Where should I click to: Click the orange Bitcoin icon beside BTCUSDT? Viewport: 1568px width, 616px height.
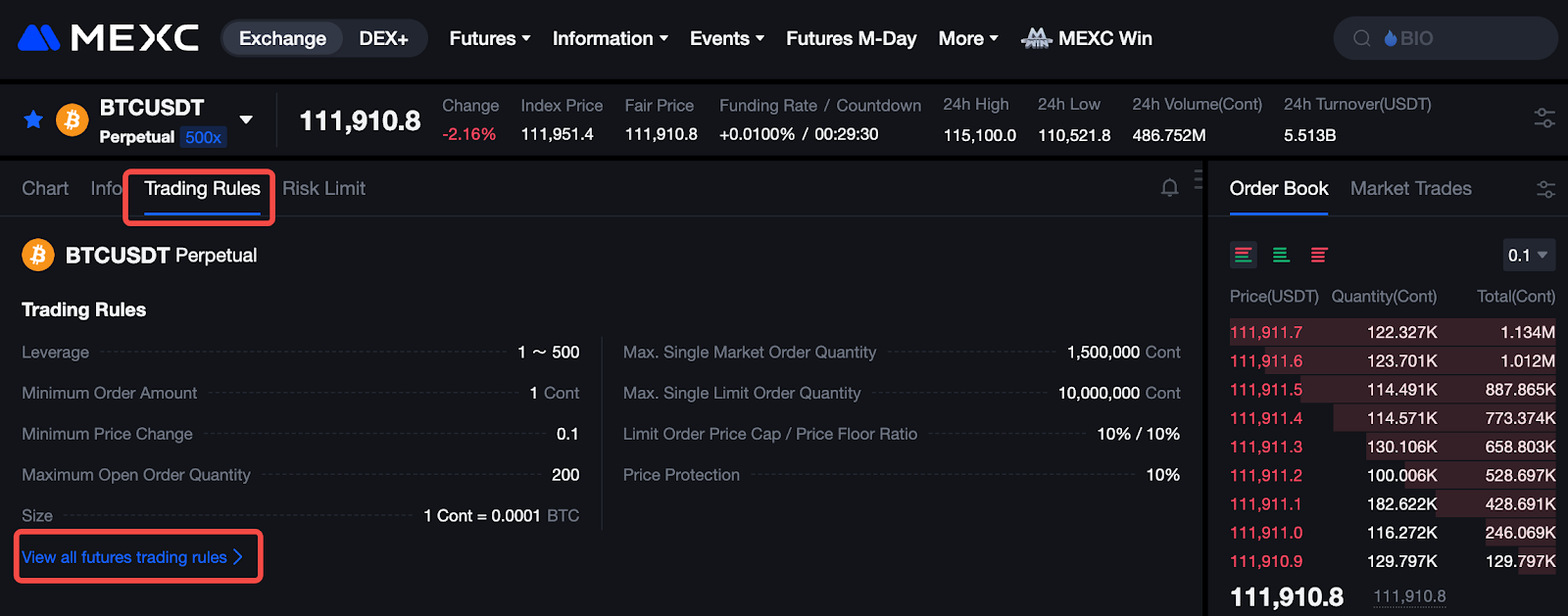72,119
